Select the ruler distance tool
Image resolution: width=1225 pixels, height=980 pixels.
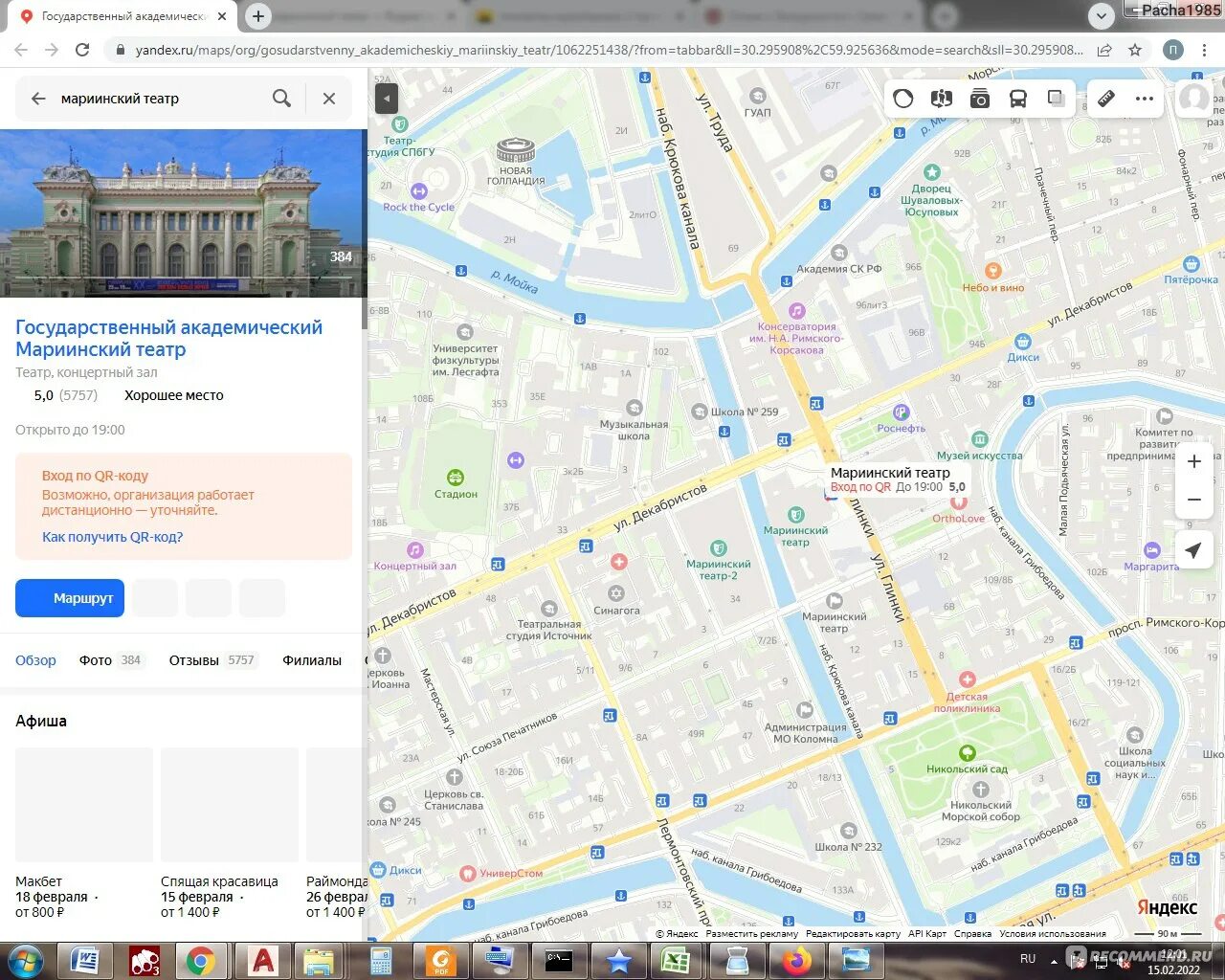[x=1105, y=98]
